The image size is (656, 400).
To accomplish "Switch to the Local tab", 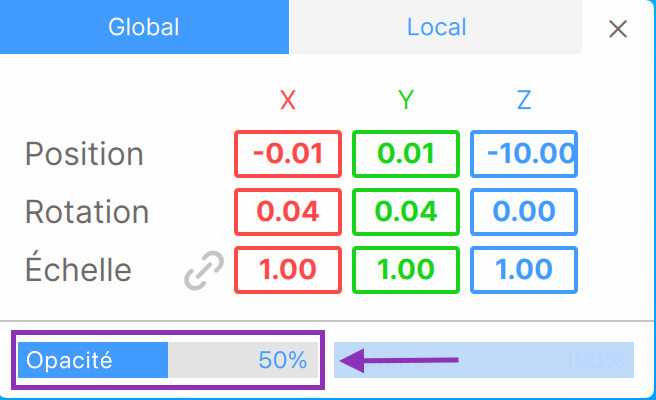I will [x=436, y=27].
